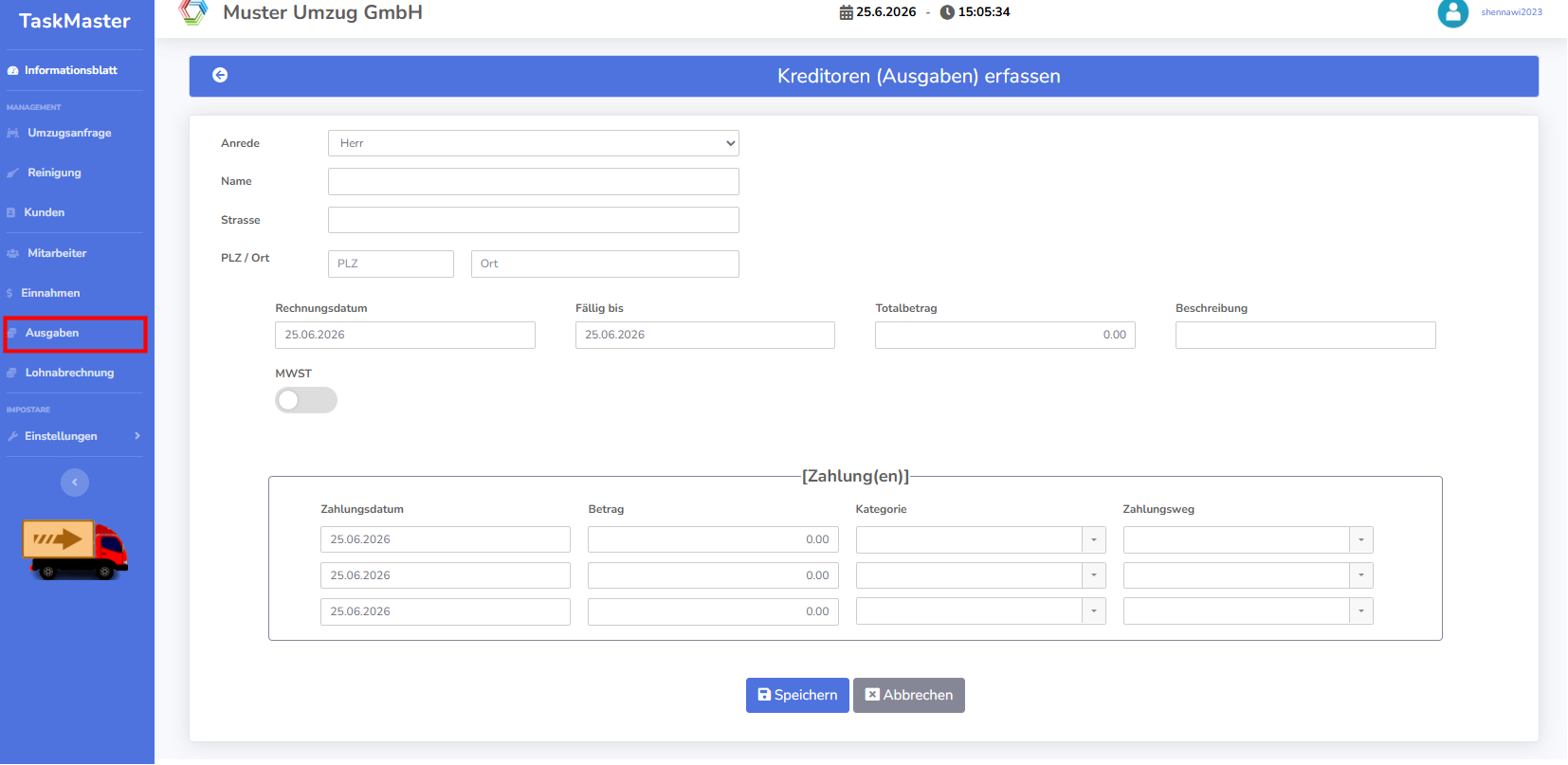Click the Informationsblatt dashboard icon
1568x765 pixels.
[13, 71]
